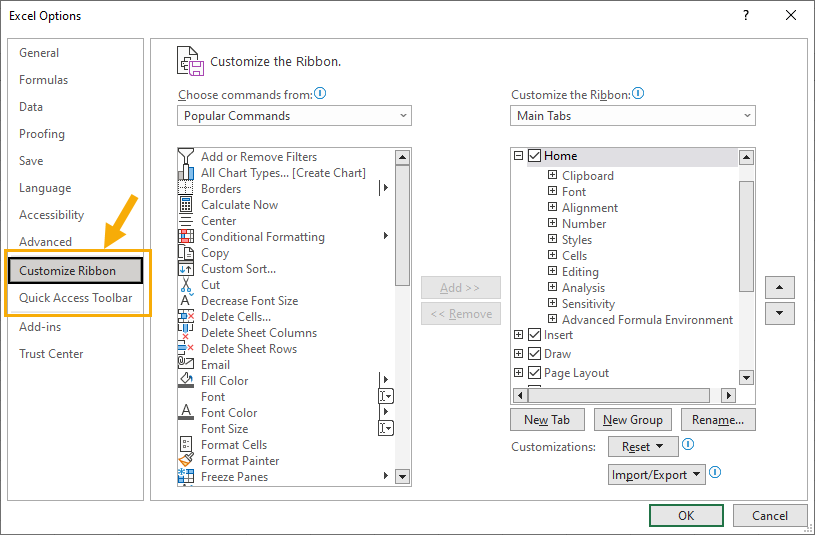Image resolution: width=815 pixels, height=535 pixels.
Task: Expand the Styles group node
Action: coord(553,239)
